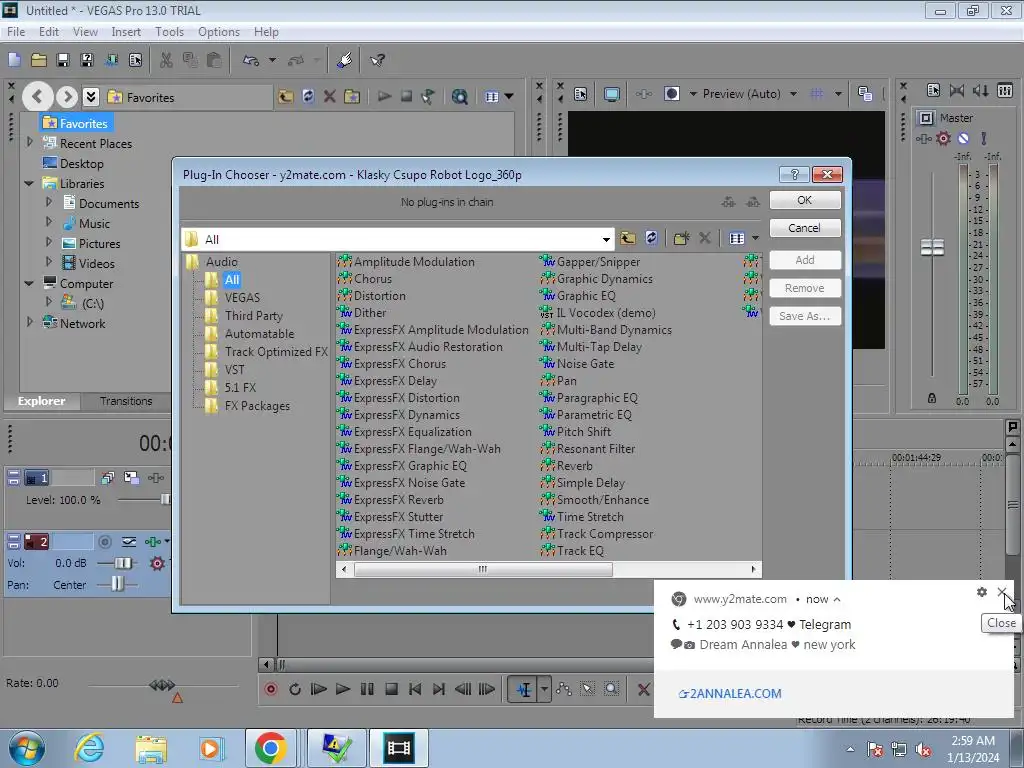Image resolution: width=1024 pixels, height=768 pixels.
Task: Click Plug-In Chooser up one level folder icon
Action: [628, 238]
